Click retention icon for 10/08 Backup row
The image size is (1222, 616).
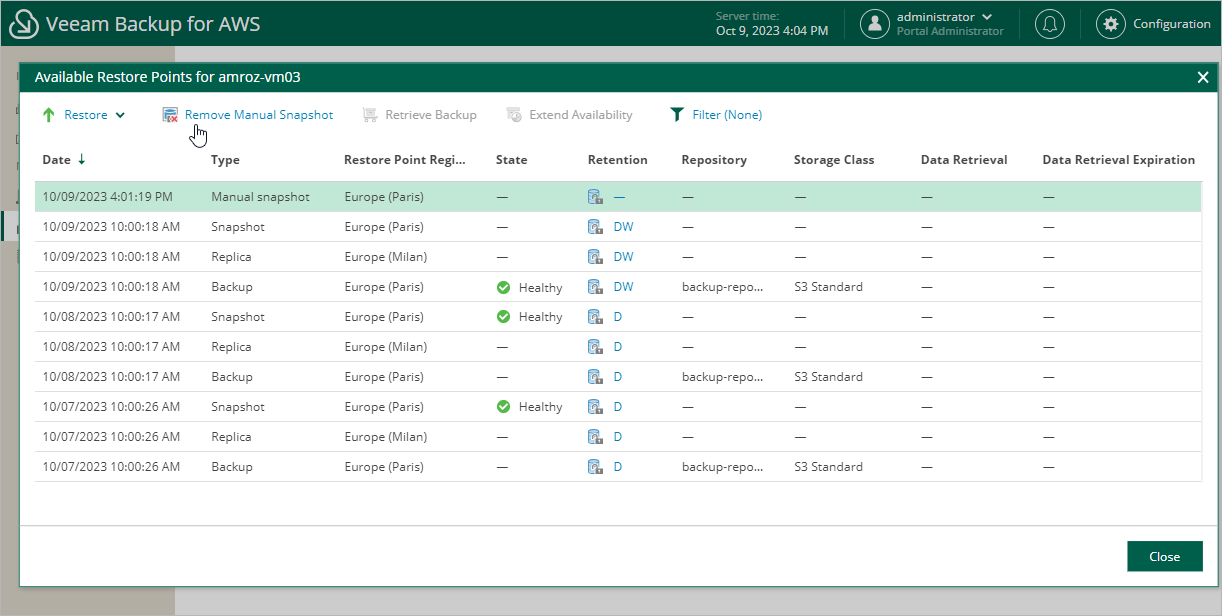595,377
